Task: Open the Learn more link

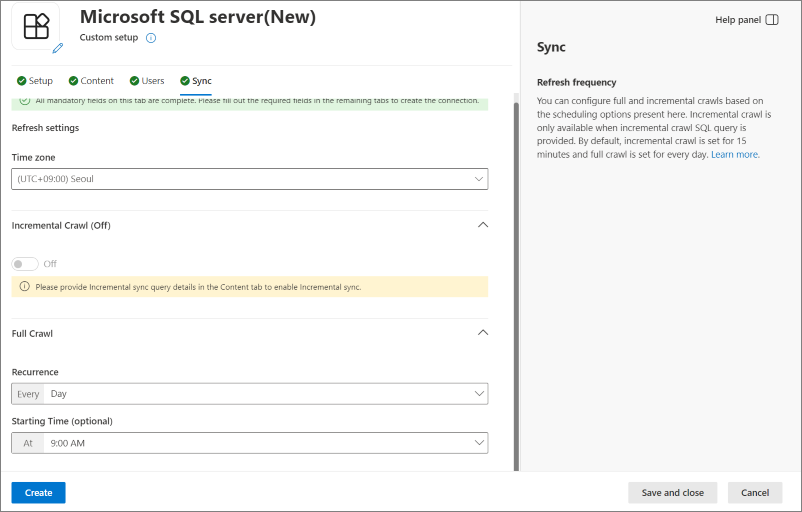Action: click(735, 154)
